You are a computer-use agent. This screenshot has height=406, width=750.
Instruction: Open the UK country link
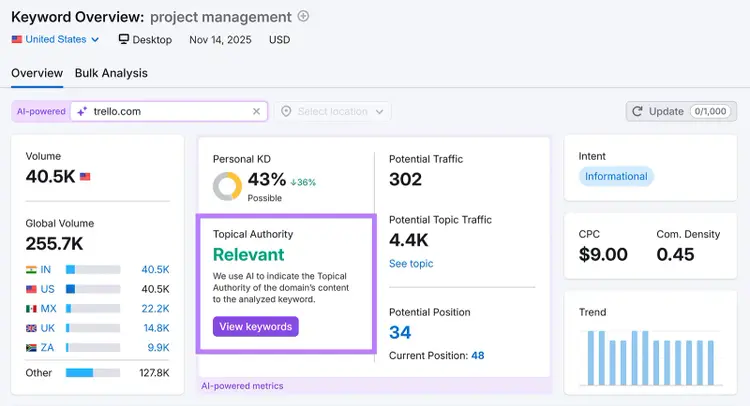click(47, 328)
